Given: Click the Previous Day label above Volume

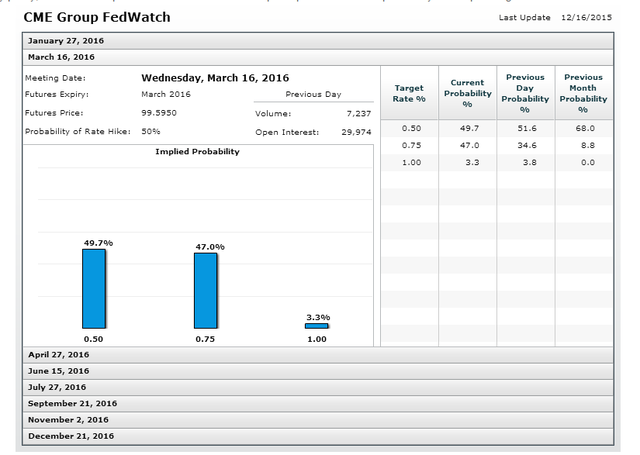Looking at the screenshot, I should click(313, 94).
